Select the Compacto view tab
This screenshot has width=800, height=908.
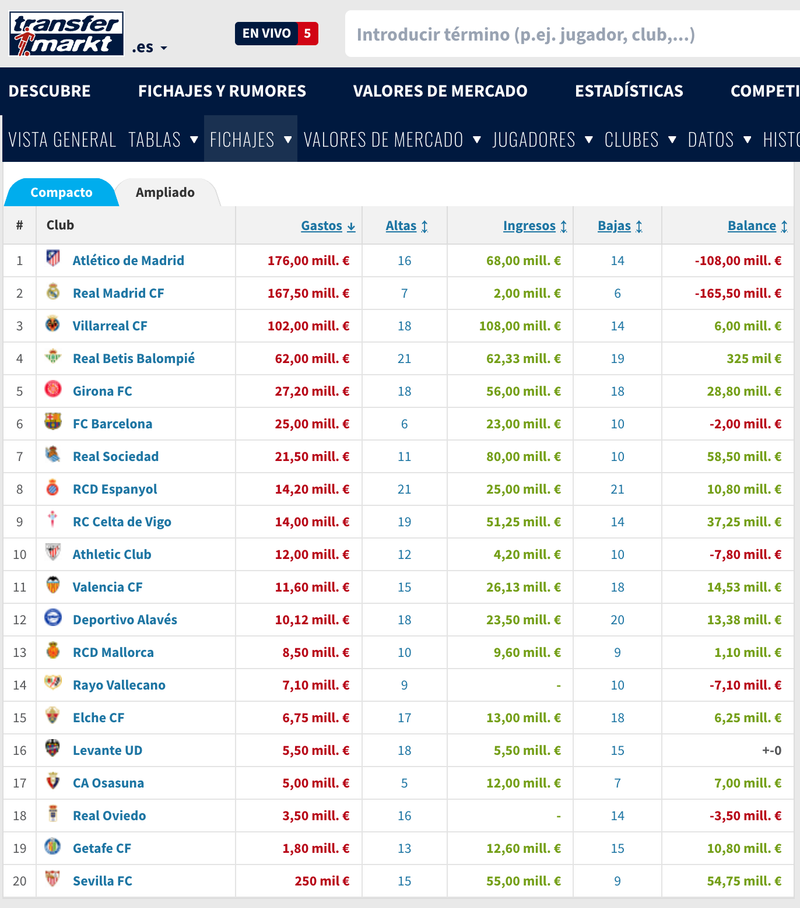61,192
